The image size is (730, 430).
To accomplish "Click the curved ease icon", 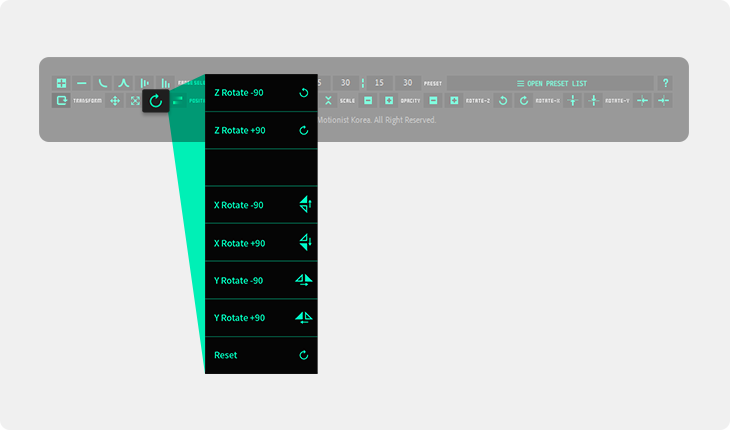I will 102,83.
